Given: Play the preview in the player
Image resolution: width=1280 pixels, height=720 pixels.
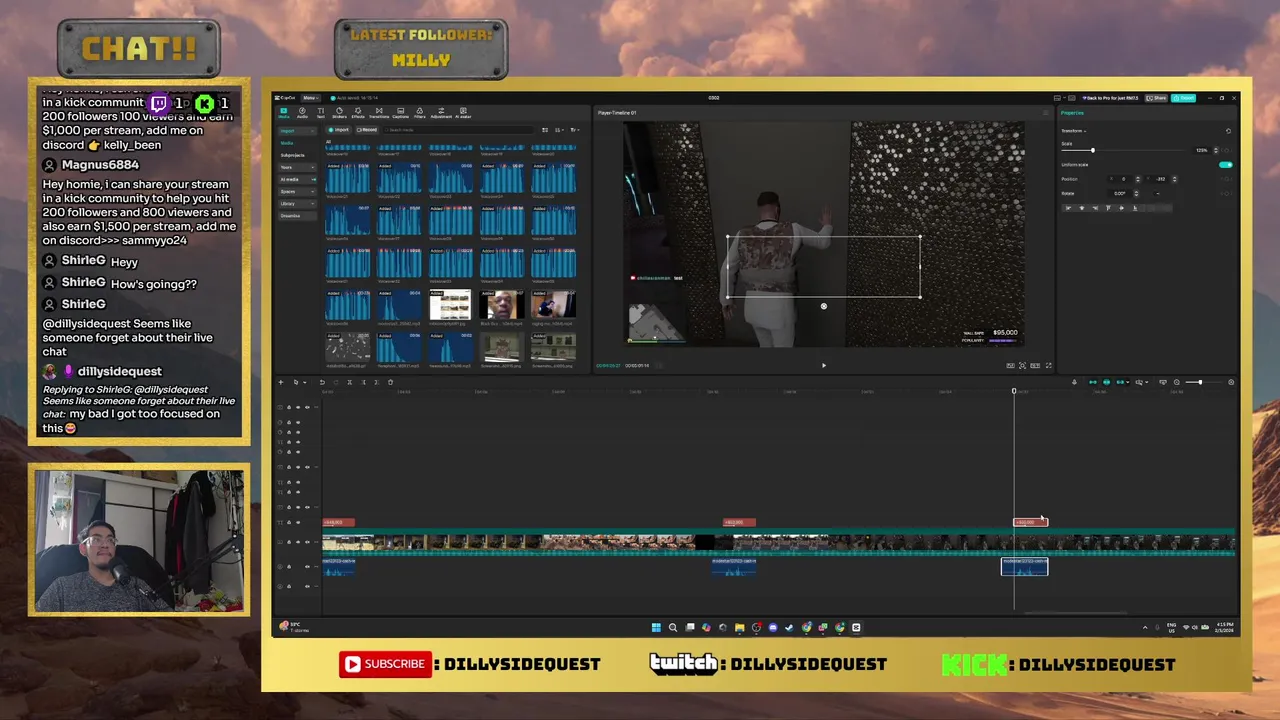Looking at the screenshot, I should (x=824, y=365).
